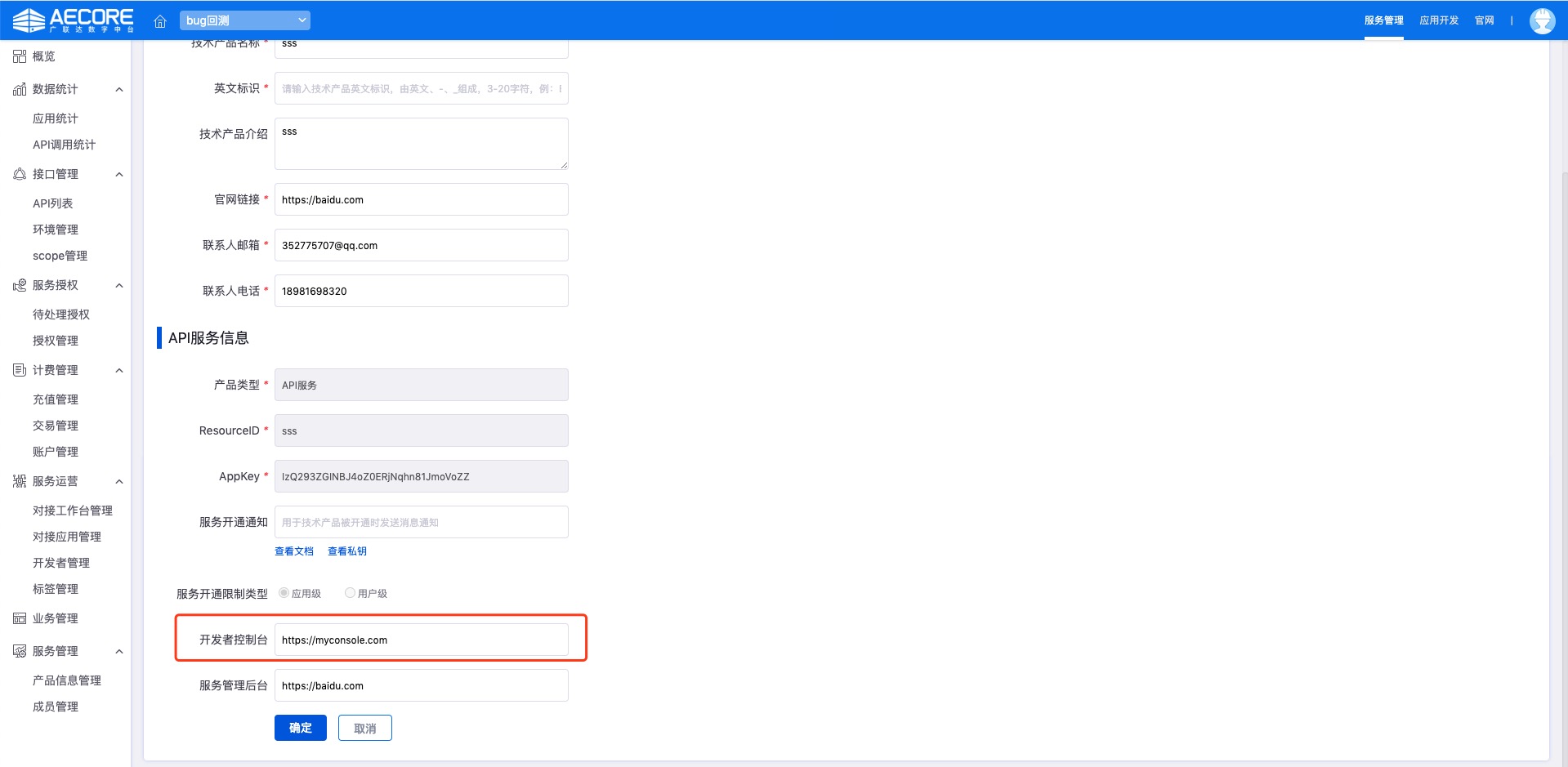Open the bug回测 project dropdown
This screenshot has height=767, width=1568.
[x=245, y=20]
